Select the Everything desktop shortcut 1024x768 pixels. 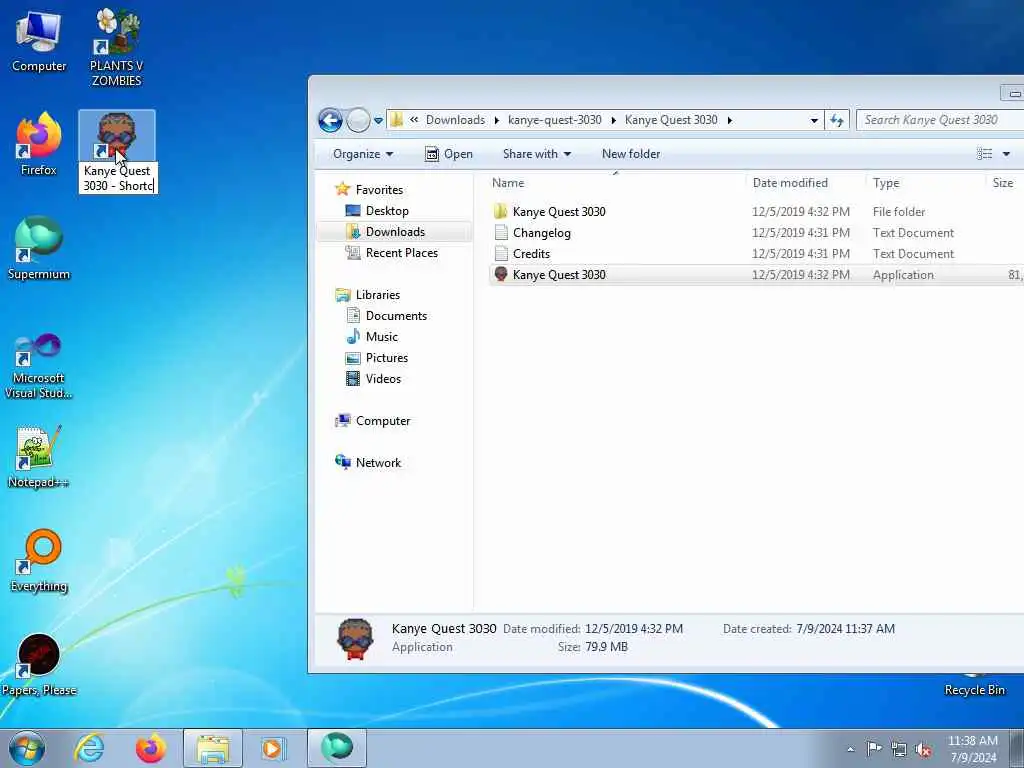(x=39, y=560)
